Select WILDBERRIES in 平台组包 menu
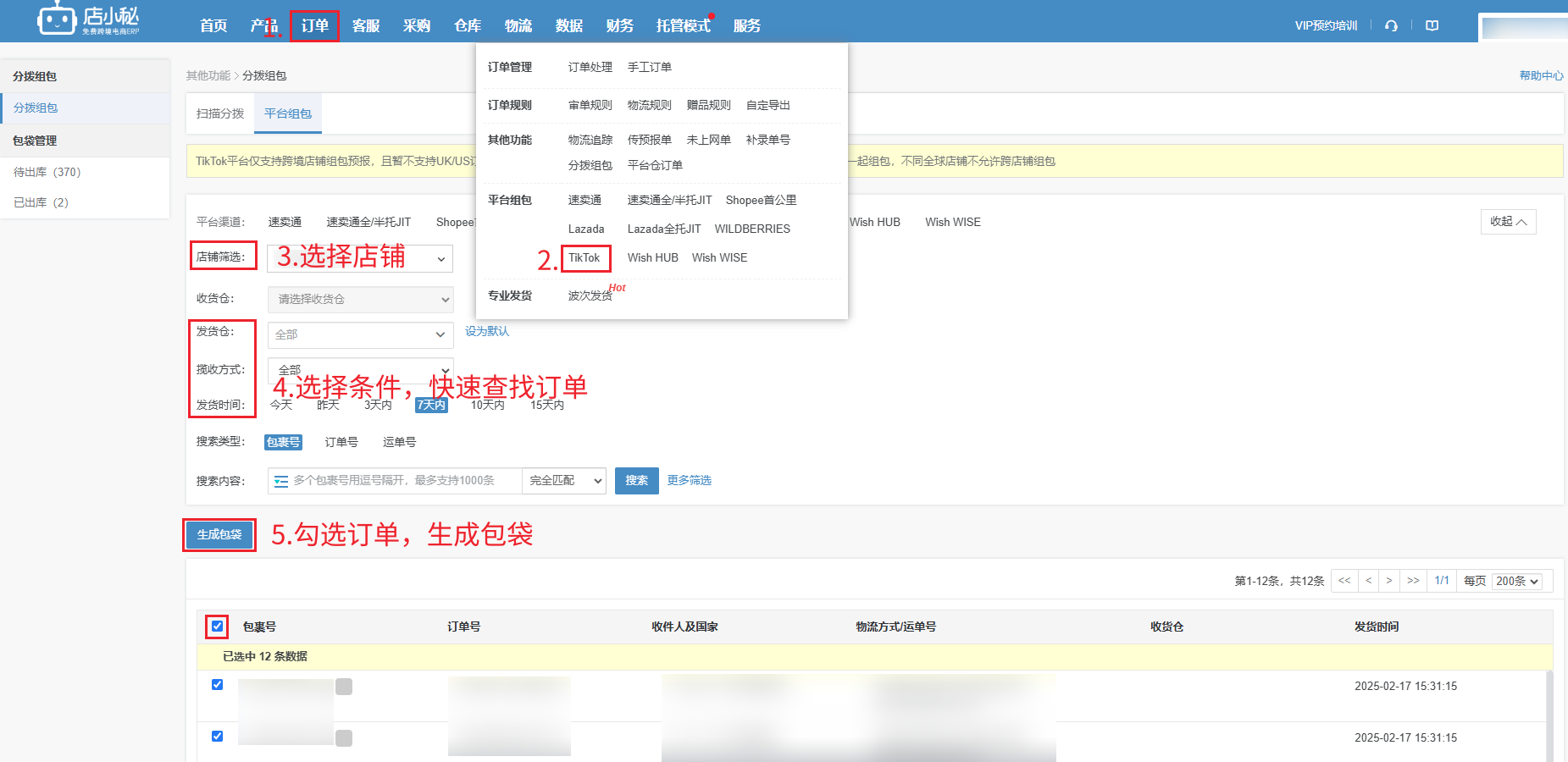The image size is (1568, 762). coord(752,229)
